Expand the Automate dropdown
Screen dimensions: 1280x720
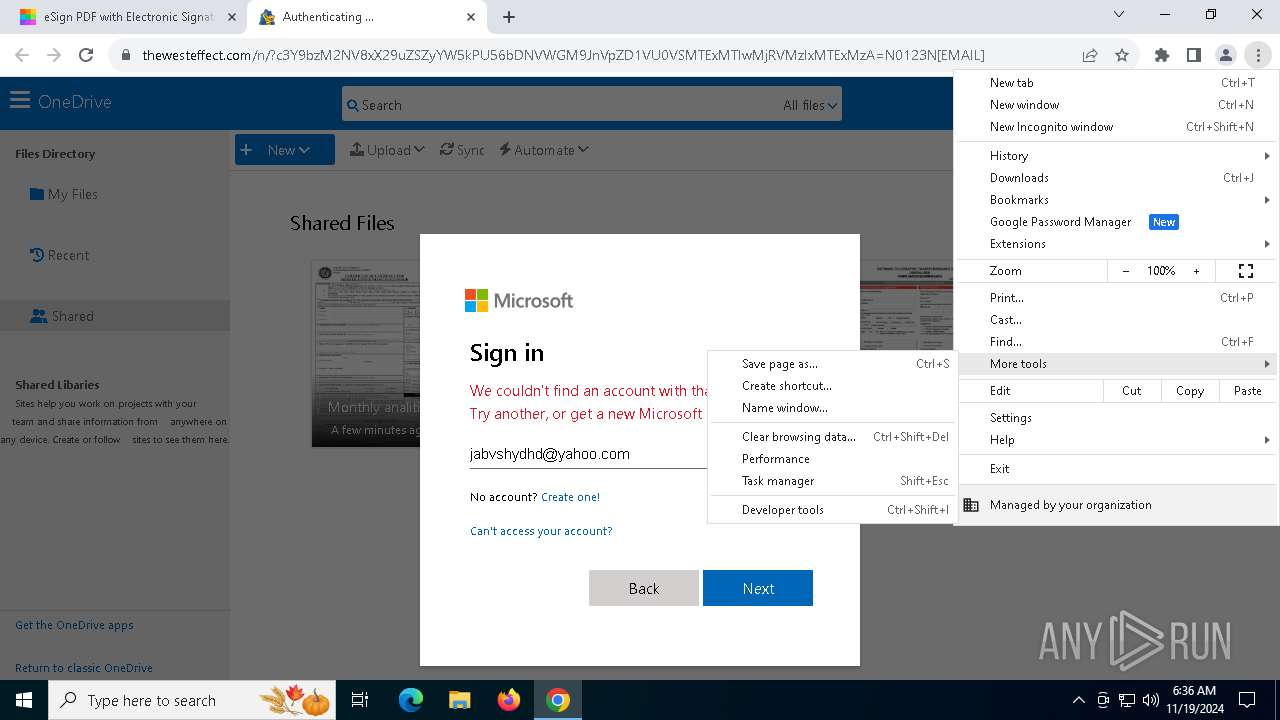tap(544, 150)
